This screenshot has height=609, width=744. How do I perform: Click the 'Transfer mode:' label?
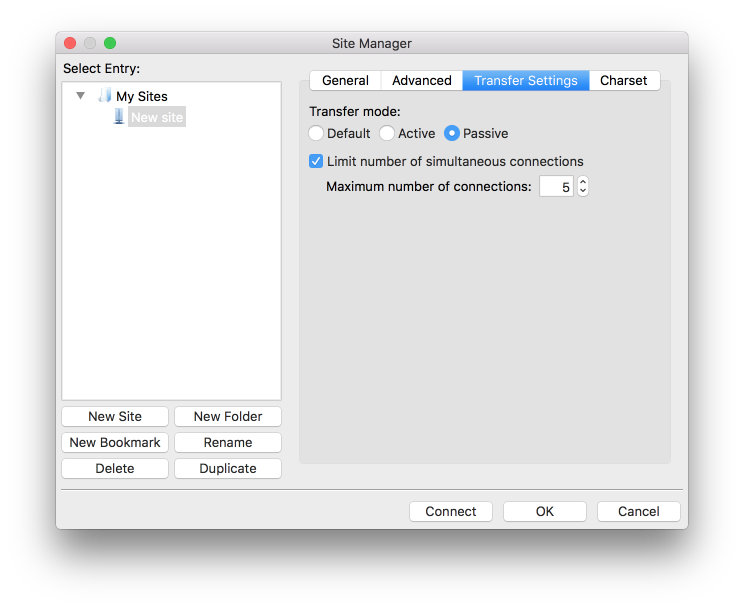tap(355, 112)
